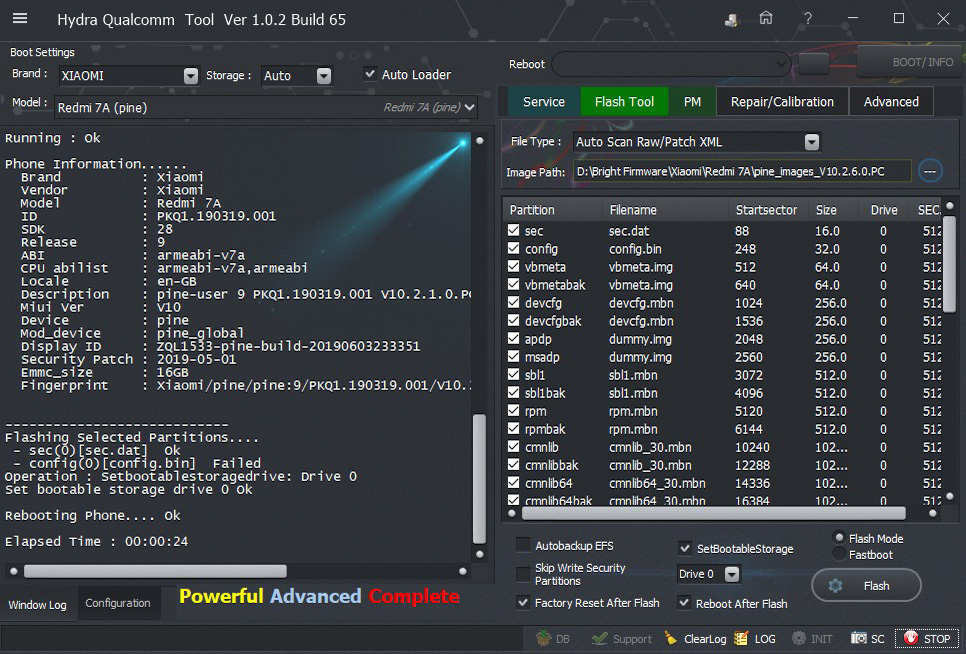Image resolution: width=966 pixels, height=654 pixels.
Task: Select Flash Mode radio button
Action: [x=838, y=538]
